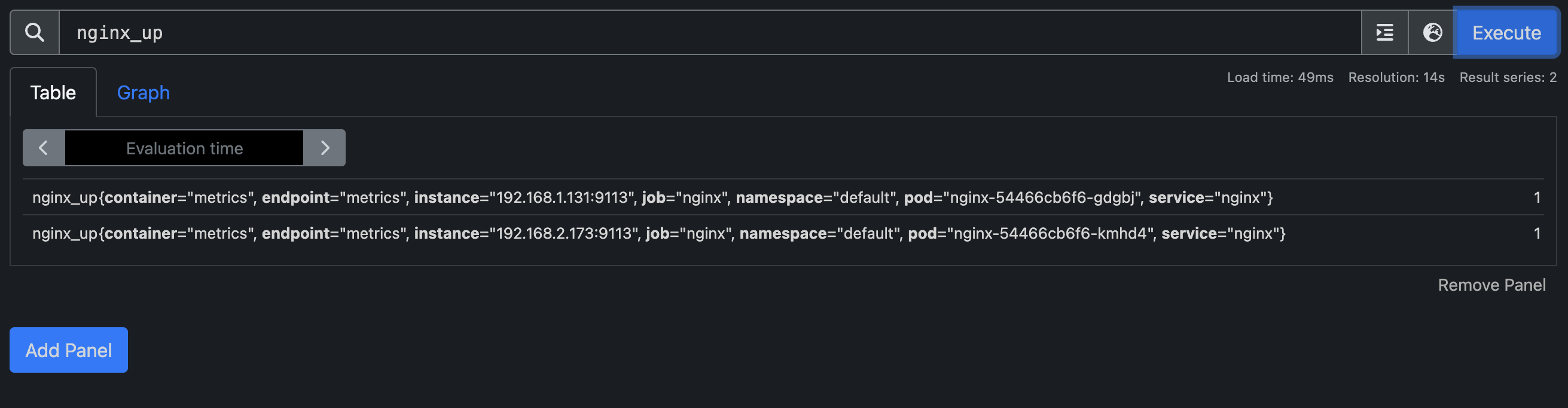Click the value 1 of the gdgbj series

click(x=1537, y=197)
